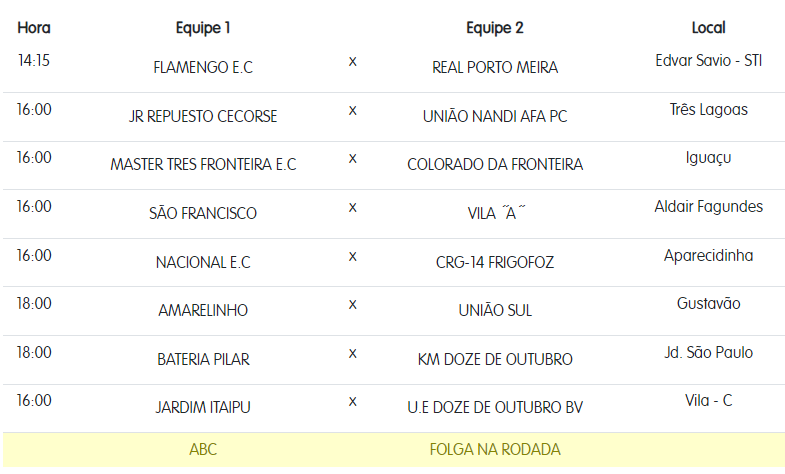Click the Equipe 2 column header
This screenshot has width=785, height=474.
pos(494,28)
